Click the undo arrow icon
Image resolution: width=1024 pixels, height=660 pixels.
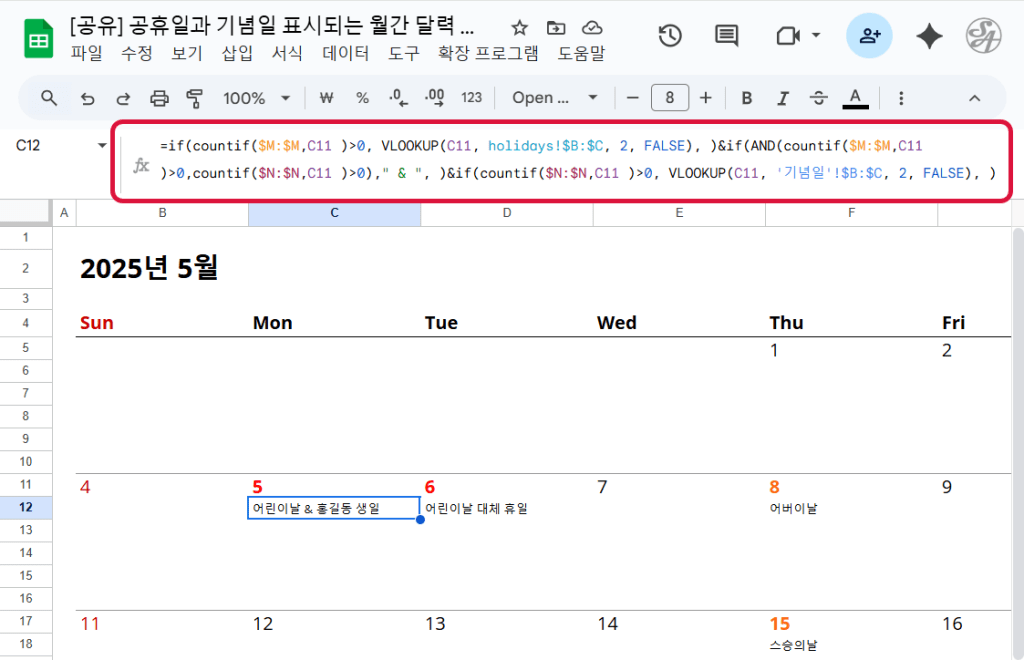click(x=87, y=98)
